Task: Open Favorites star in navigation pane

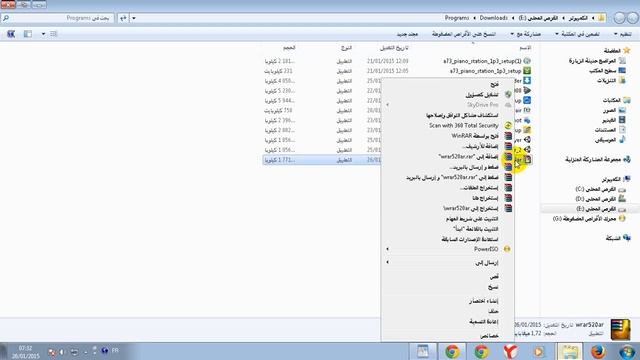Action: pyautogui.click(x=627, y=51)
